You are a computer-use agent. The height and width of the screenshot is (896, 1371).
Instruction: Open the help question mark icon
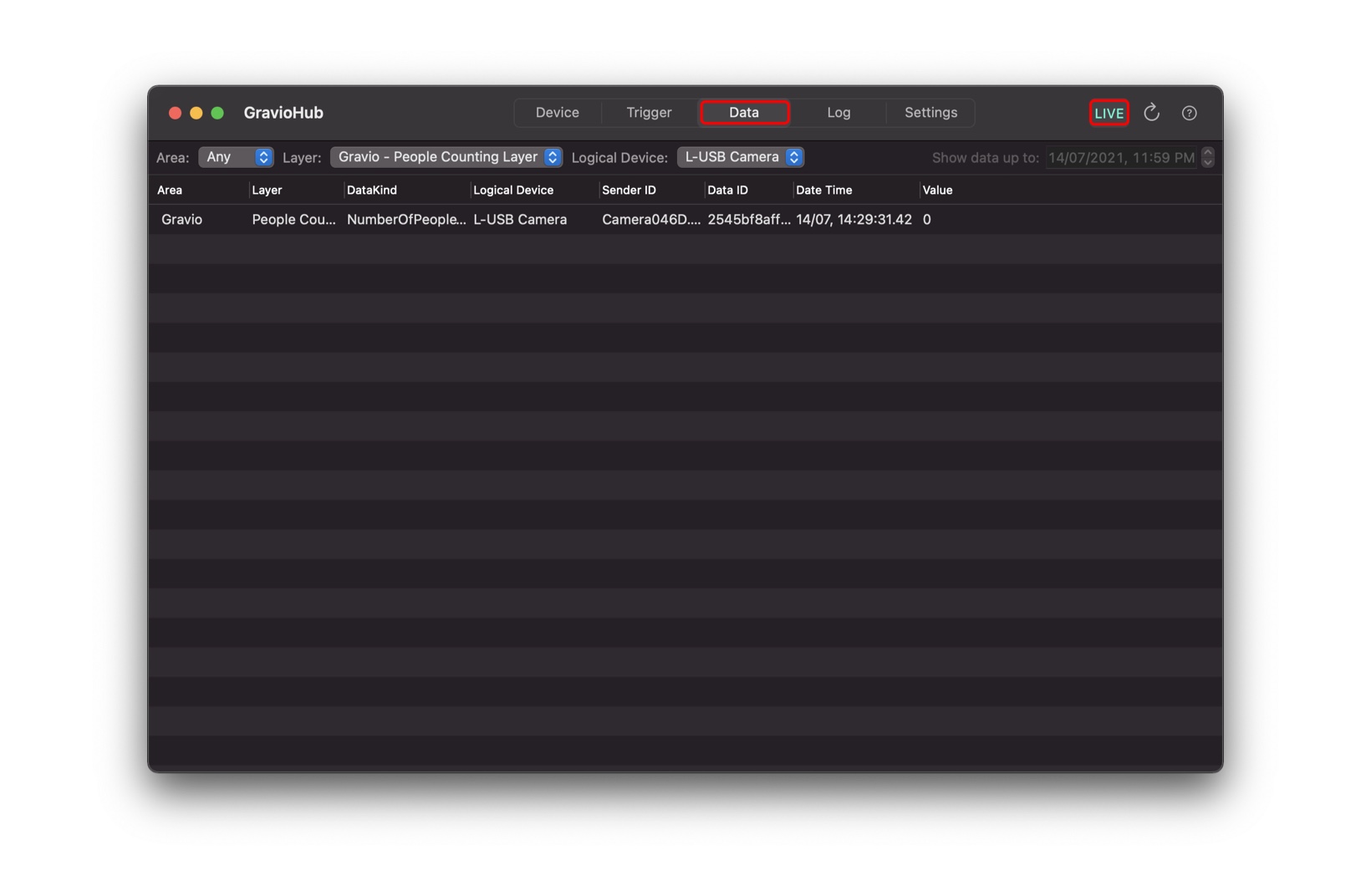click(1189, 113)
